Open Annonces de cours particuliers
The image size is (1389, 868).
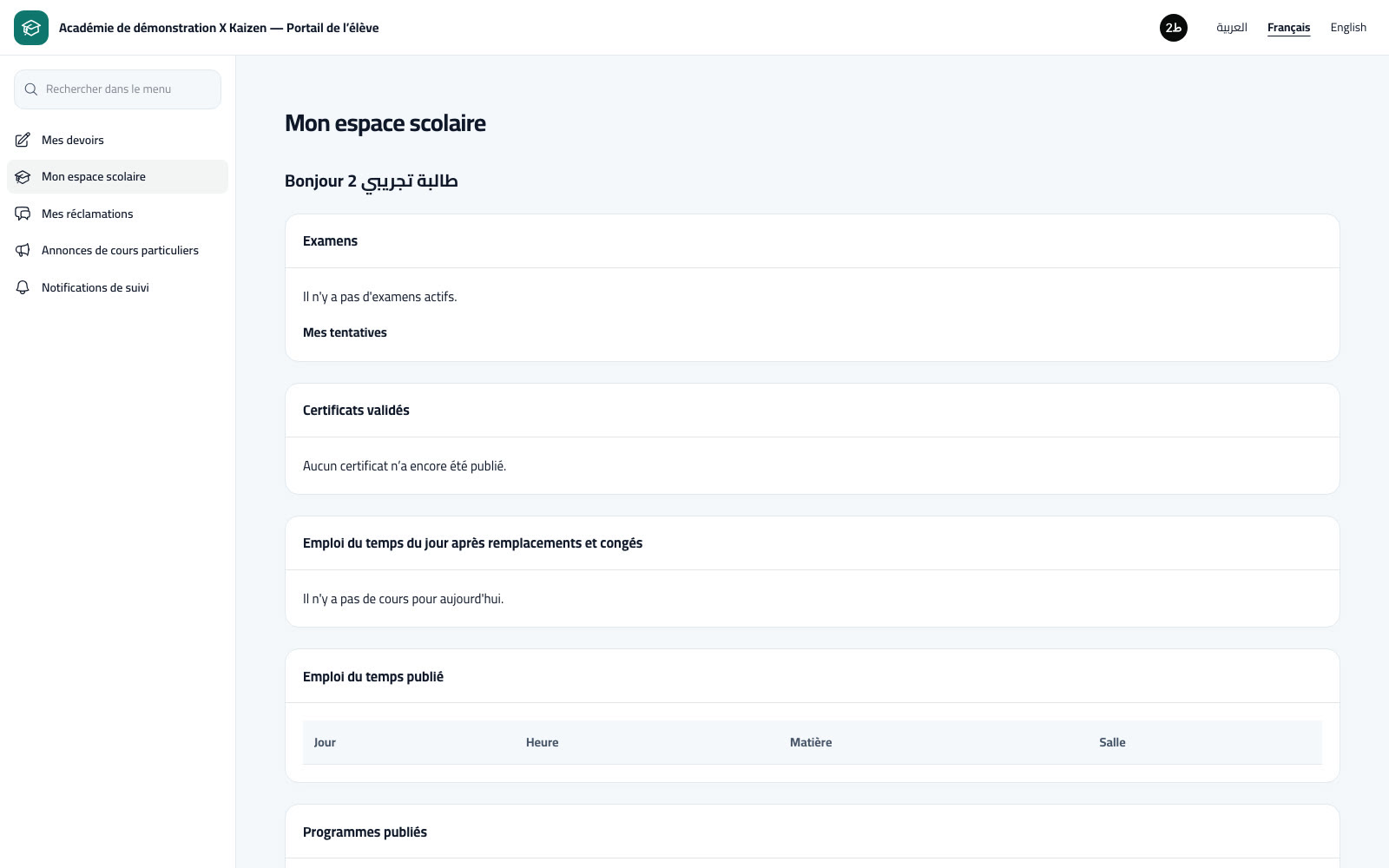click(x=117, y=251)
